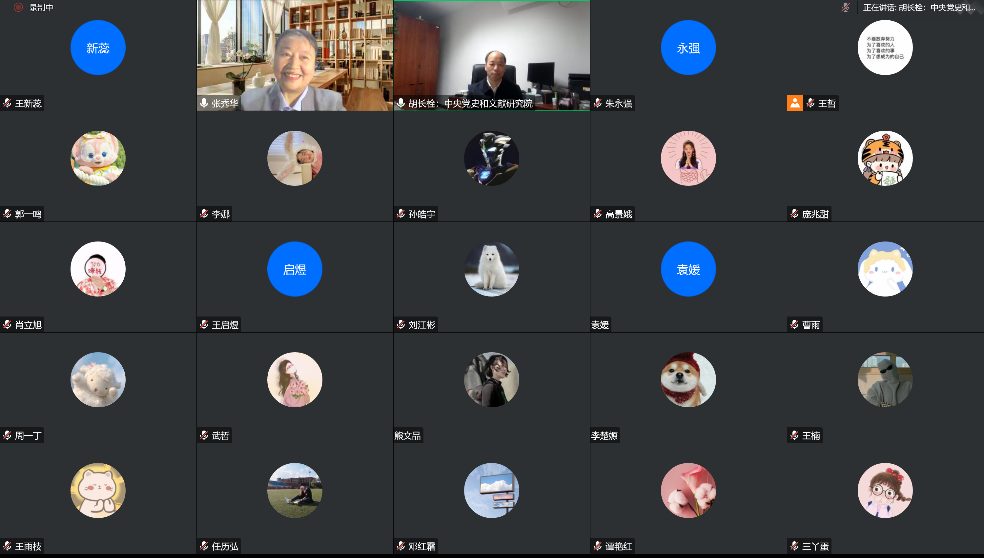Select the blue 启煜 avatar circle
This screenshot has height=558, width=984.
pyautogui.click(x=294, y=269)
